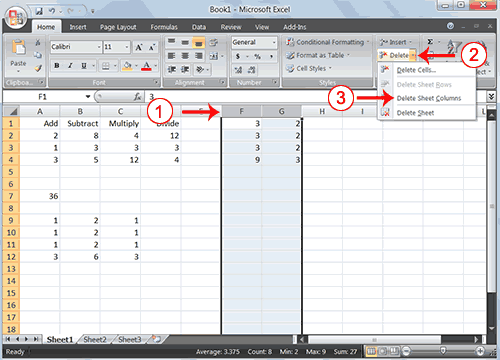
Task: Toggle Bold formatting
Action: [x=57, y=66]
